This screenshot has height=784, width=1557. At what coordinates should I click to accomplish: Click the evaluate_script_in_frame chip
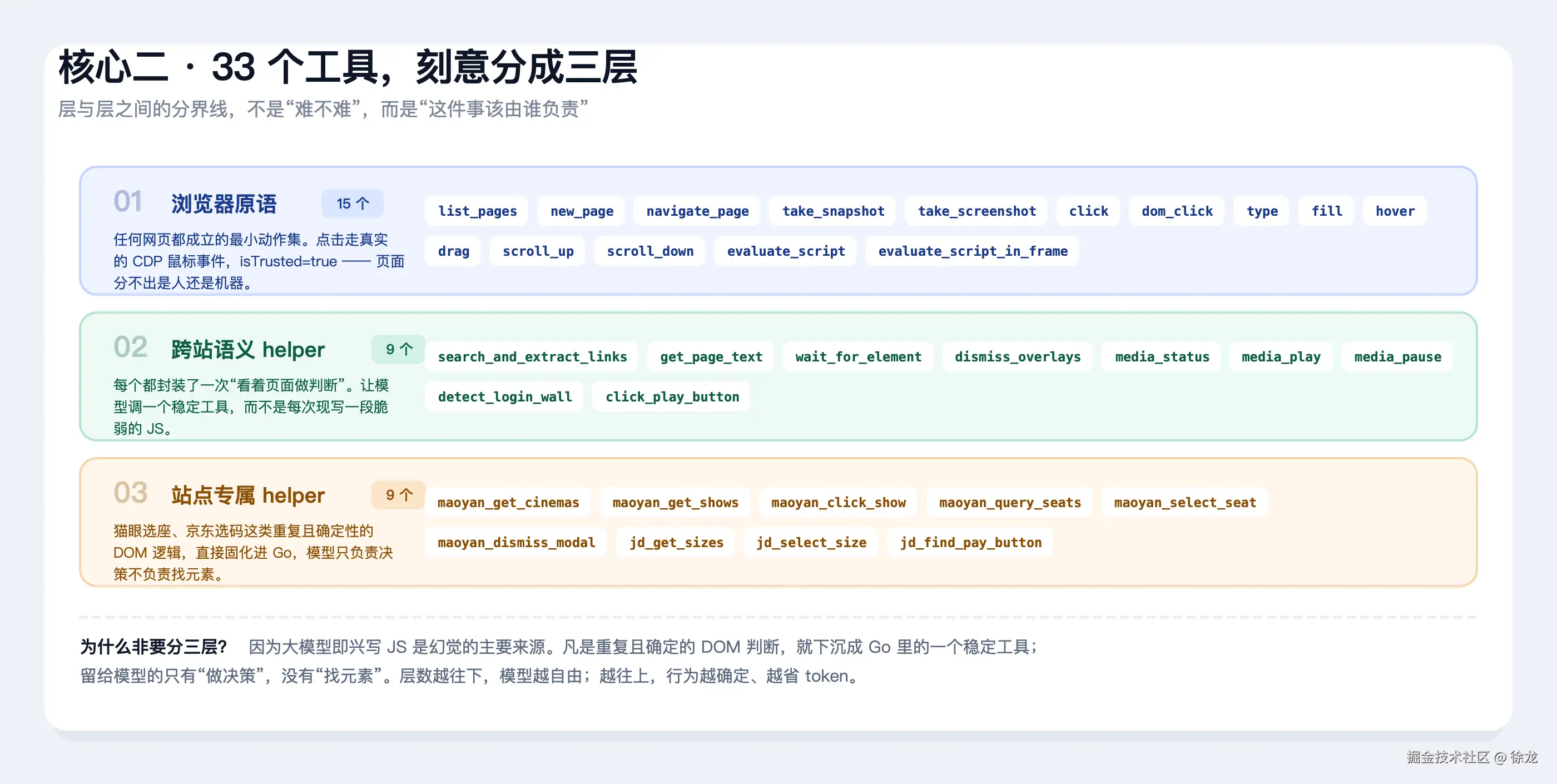pyautogui.click(x=973, y=251)
